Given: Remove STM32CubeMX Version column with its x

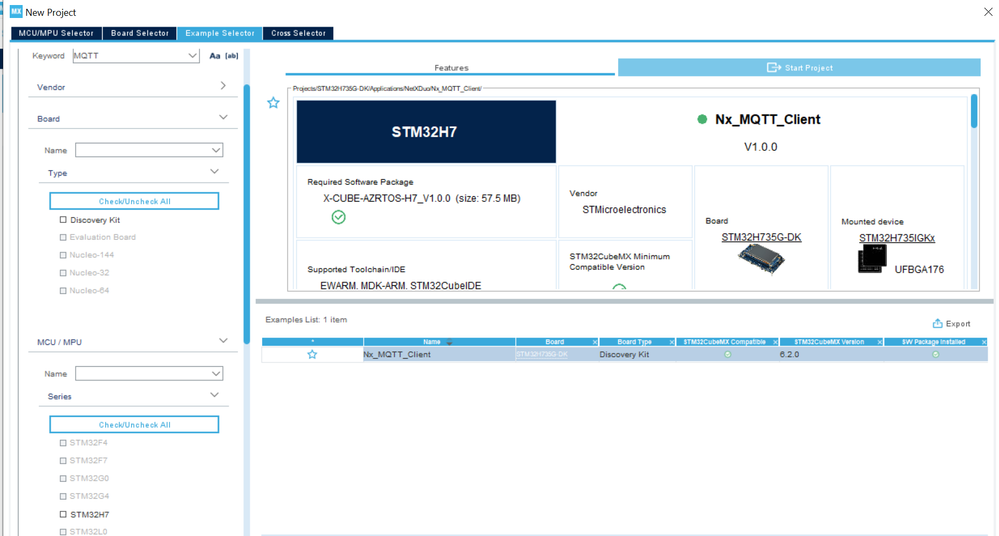Looking at the screenshot, I should 880,342.
